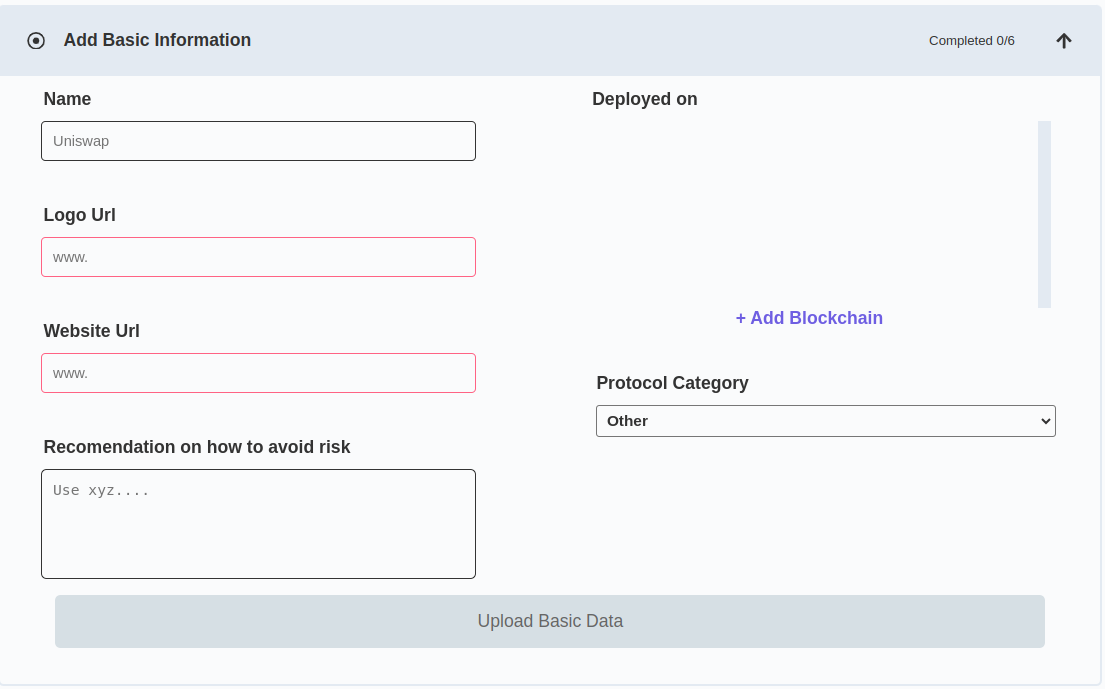The width and height of the screenshot is (1105, 689).
Task: Click the Deployed on heading
Action: tap(645, 99)
